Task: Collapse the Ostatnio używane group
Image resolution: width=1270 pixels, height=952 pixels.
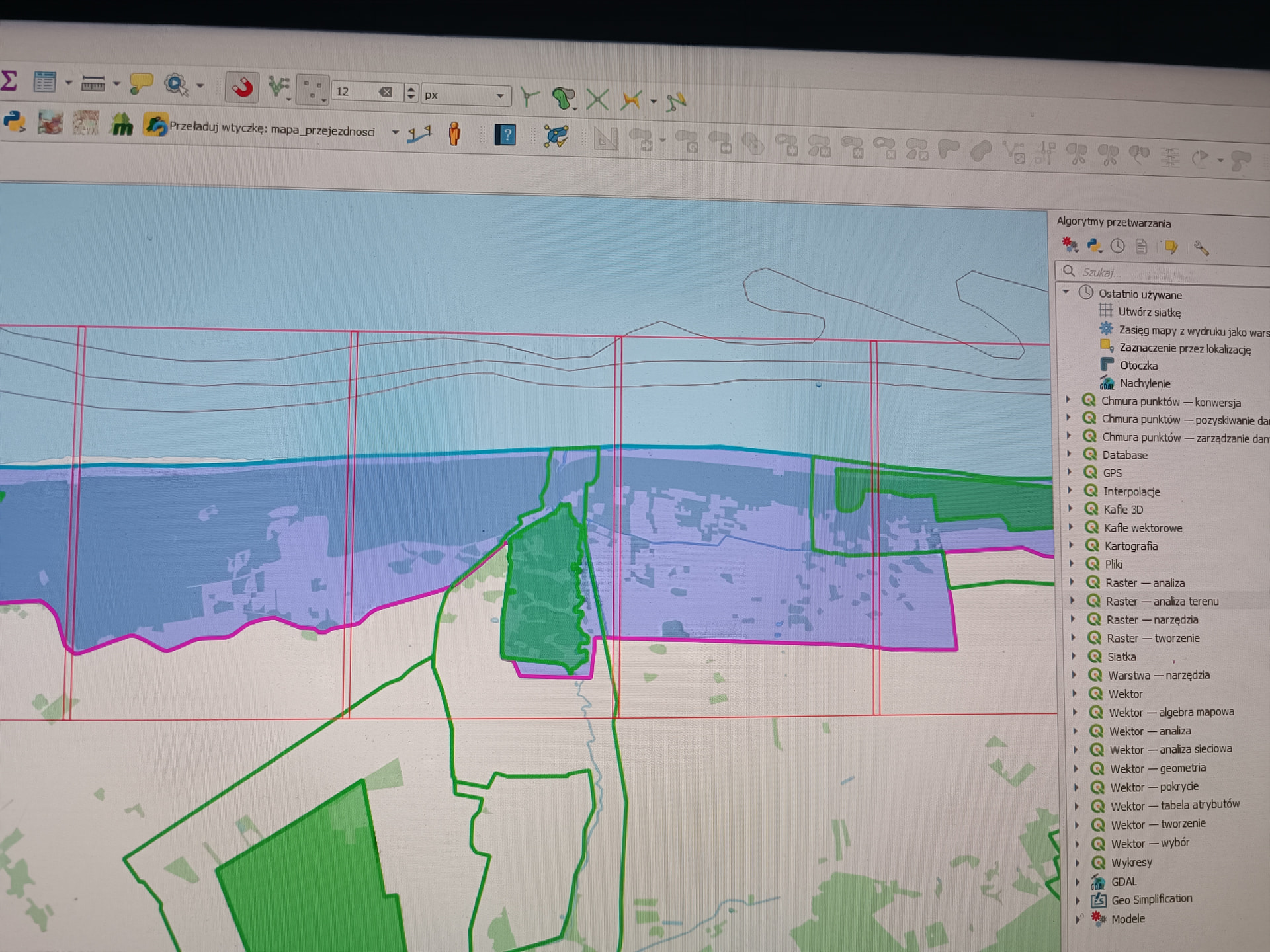Action: [1065, 292]
